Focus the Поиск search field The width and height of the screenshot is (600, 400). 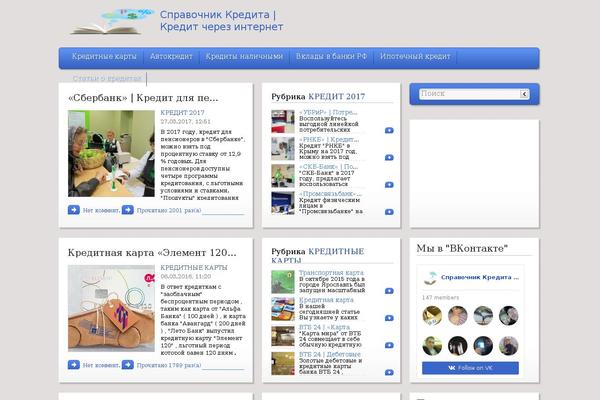(470, 94)
